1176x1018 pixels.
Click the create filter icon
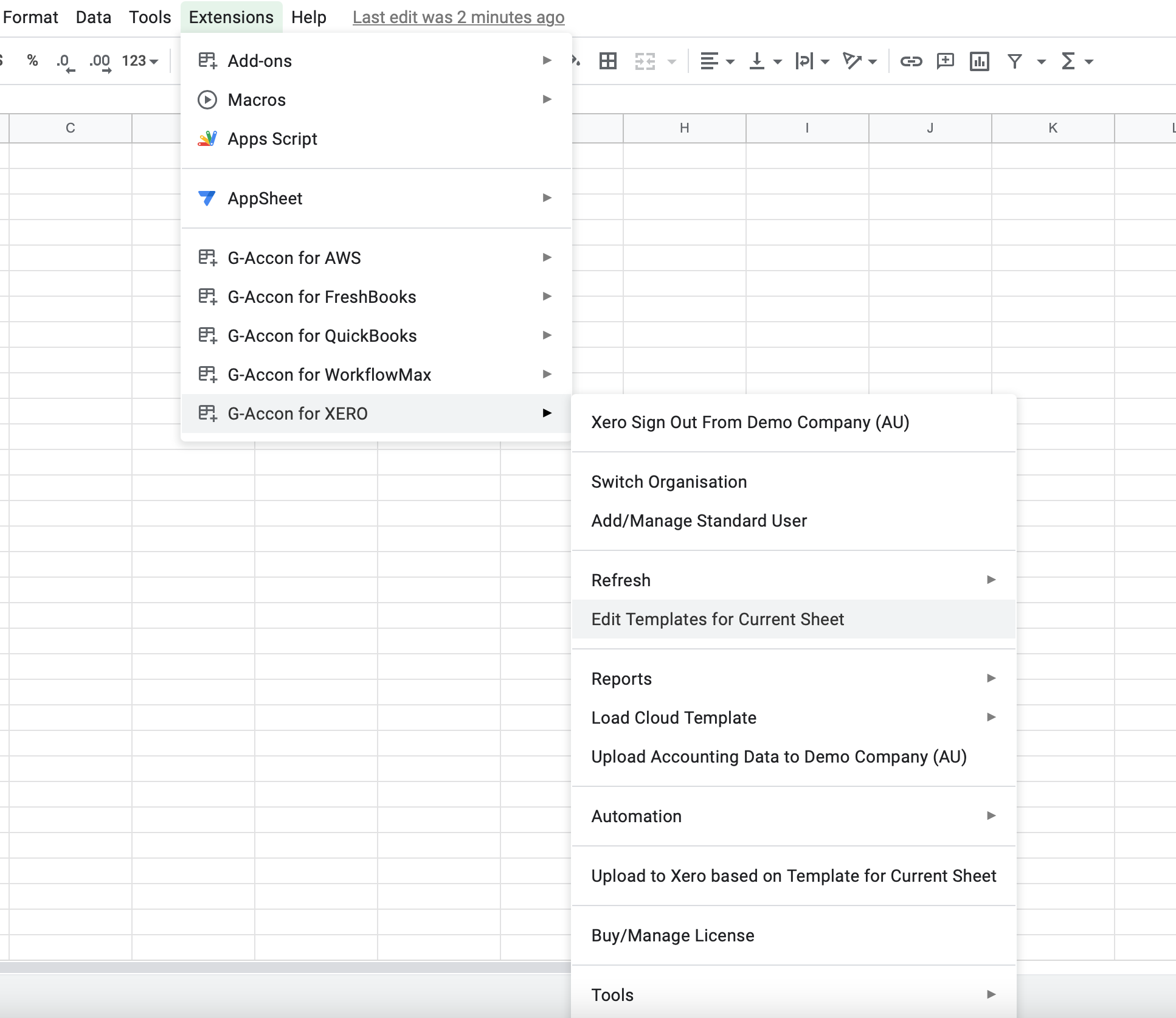1014,61
